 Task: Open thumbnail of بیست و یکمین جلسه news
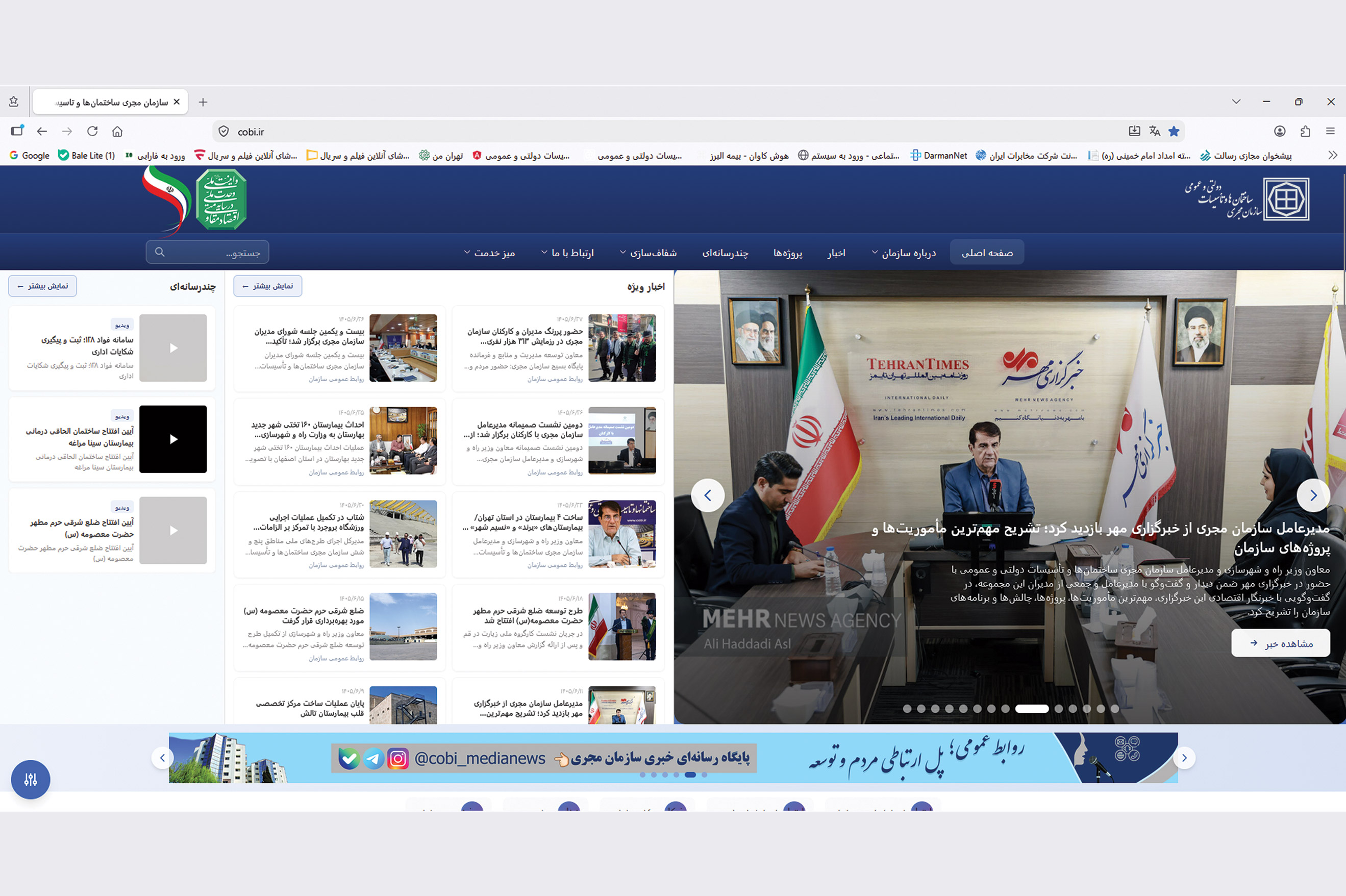point(404,348)
